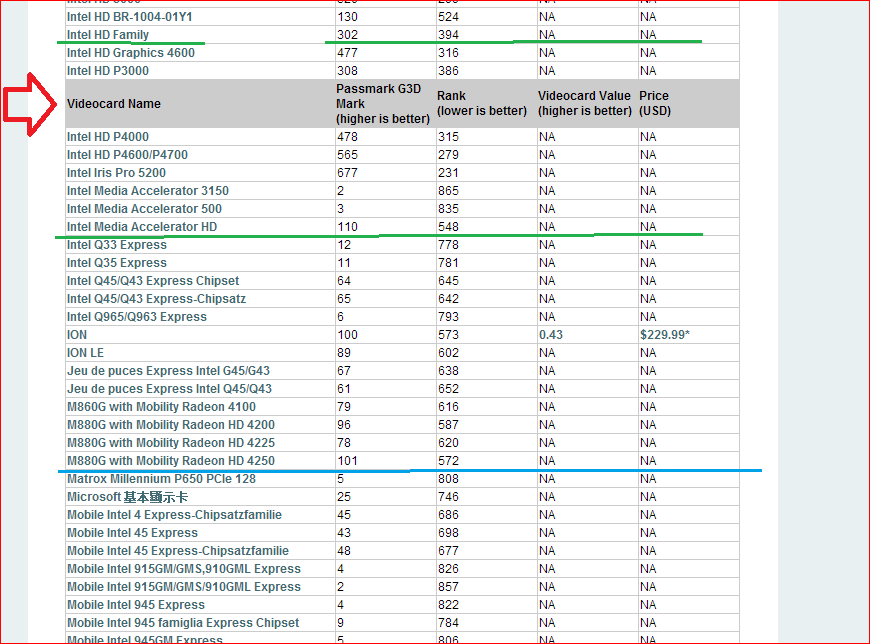Click Mobile Intel 4 Express-Chipsatzfamilie link
The width and height of the screenshot is (870, 644).
174,515
